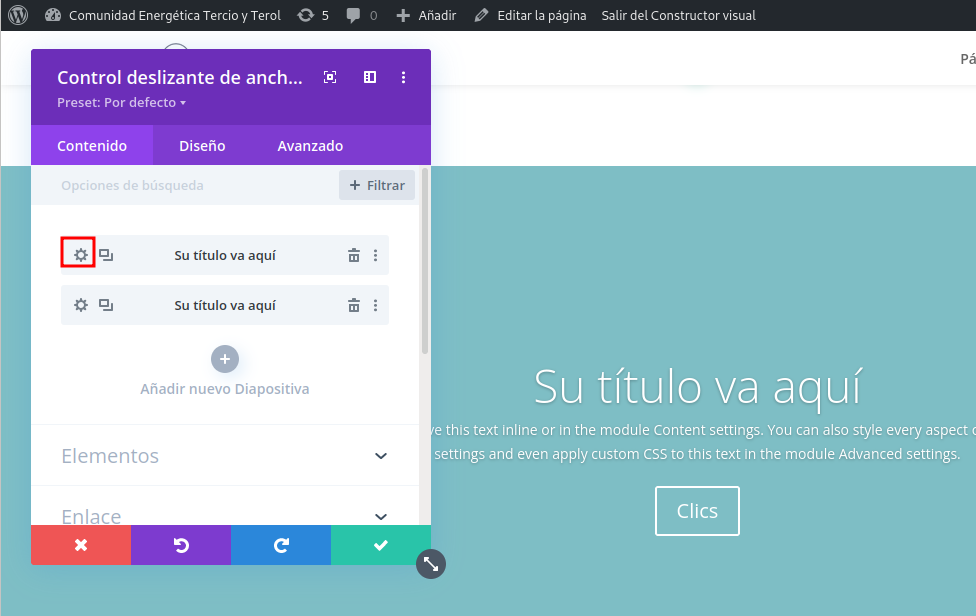Expand the Elementos section
976x616 pixels.
point(380,456)
